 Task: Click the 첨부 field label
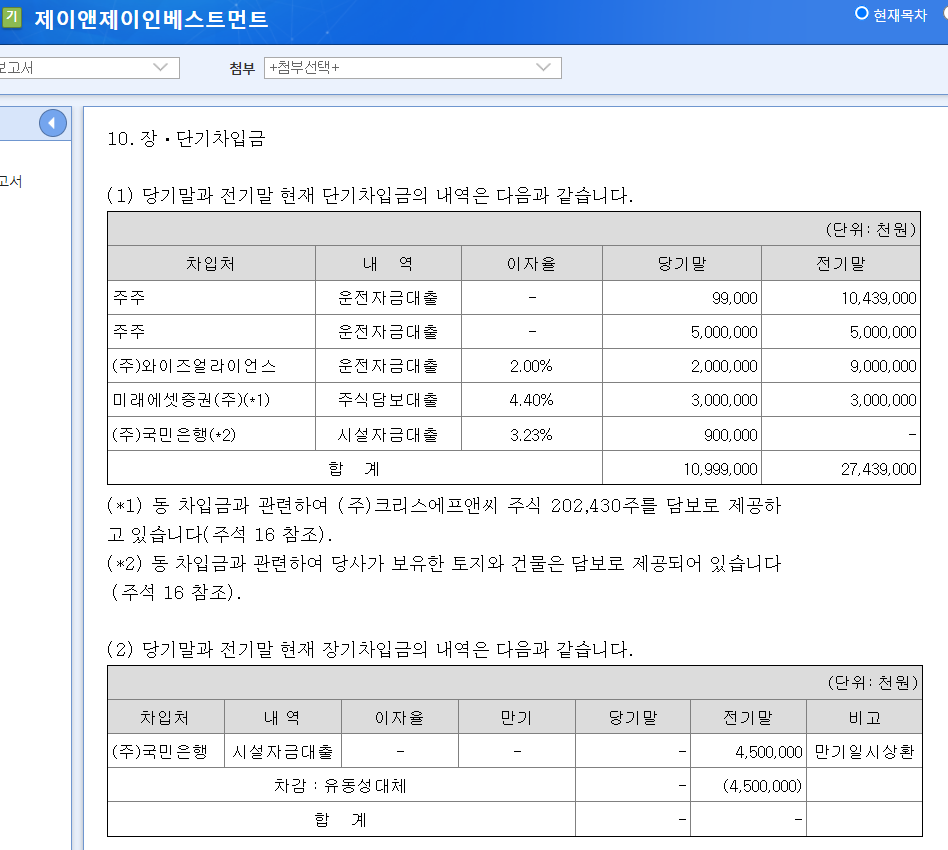point(240,68)
